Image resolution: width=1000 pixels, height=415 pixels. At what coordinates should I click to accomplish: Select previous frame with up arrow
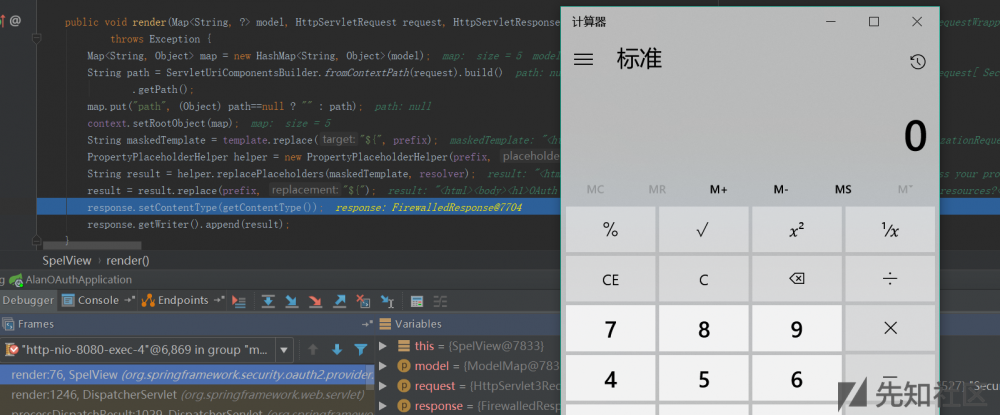312,349
